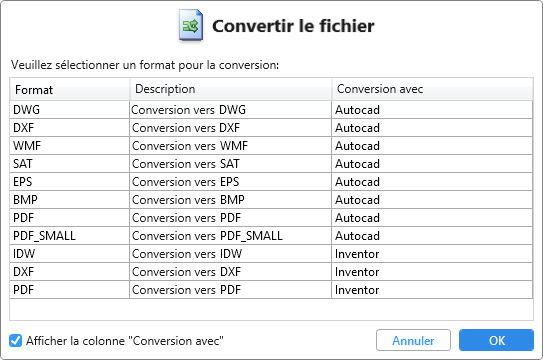The width and height of the screenshot is (543, 360).
Task: Sort by the Description column header
Action: pos(231,90)
